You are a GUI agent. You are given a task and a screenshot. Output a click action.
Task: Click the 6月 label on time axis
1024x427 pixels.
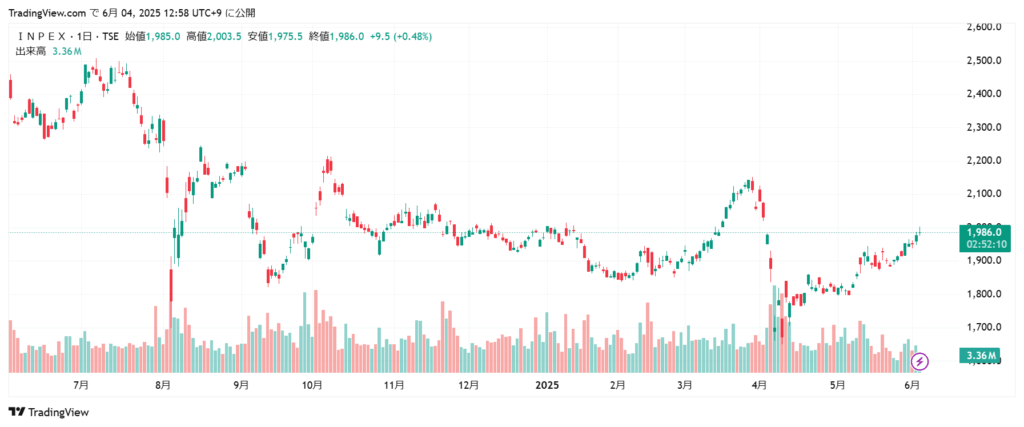[x=914, y=385]
